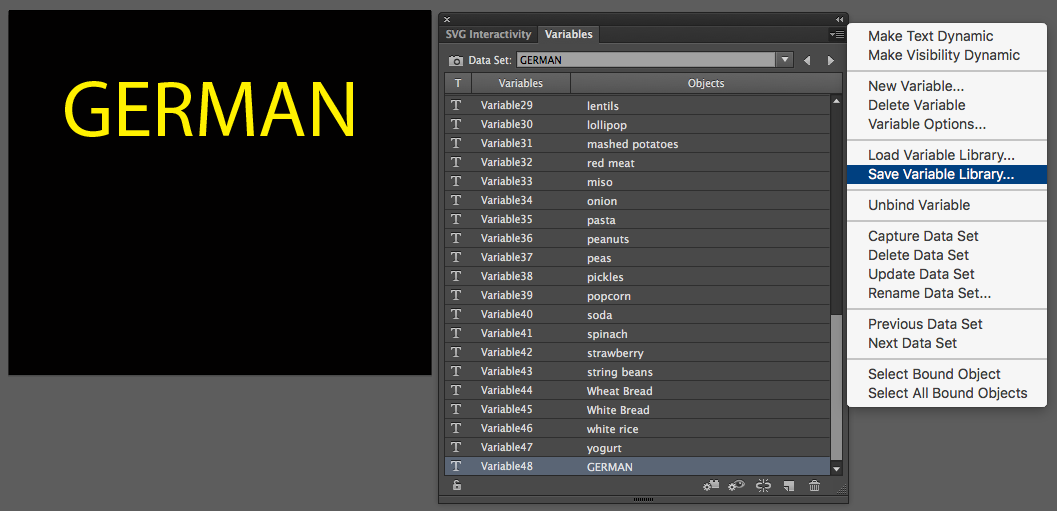The image size is (1057, 511).
Task: Click the T type icon for Variable40
Action: [x=456, y=315]
